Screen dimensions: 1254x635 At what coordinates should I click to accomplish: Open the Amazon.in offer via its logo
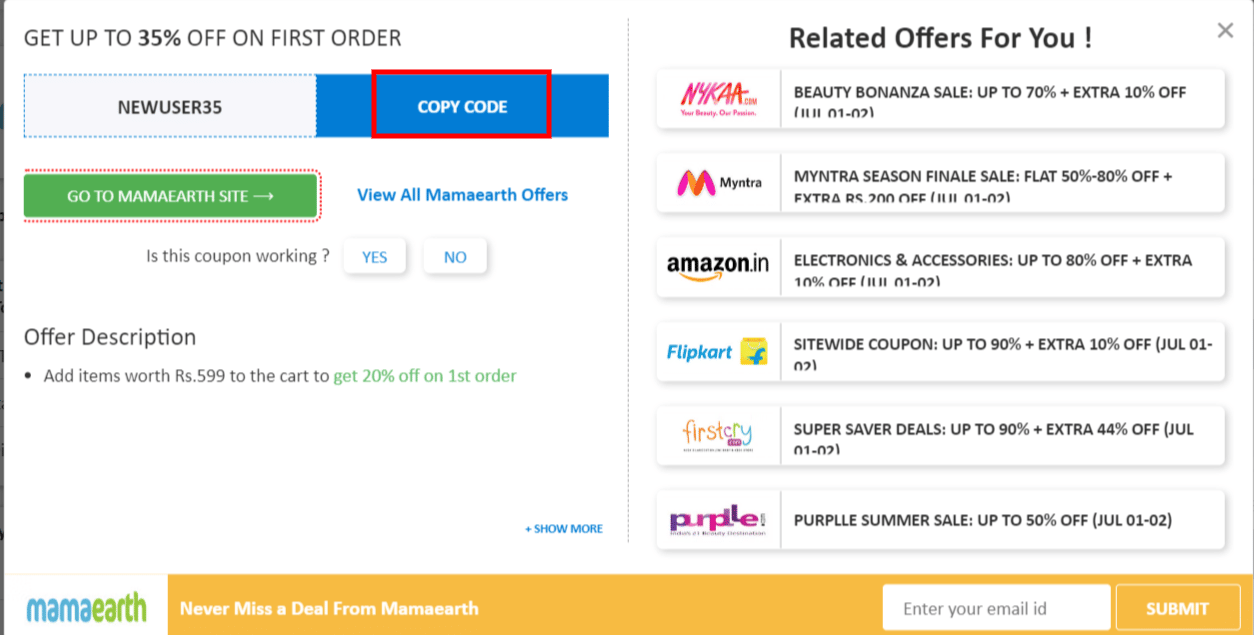coord(718,267)
